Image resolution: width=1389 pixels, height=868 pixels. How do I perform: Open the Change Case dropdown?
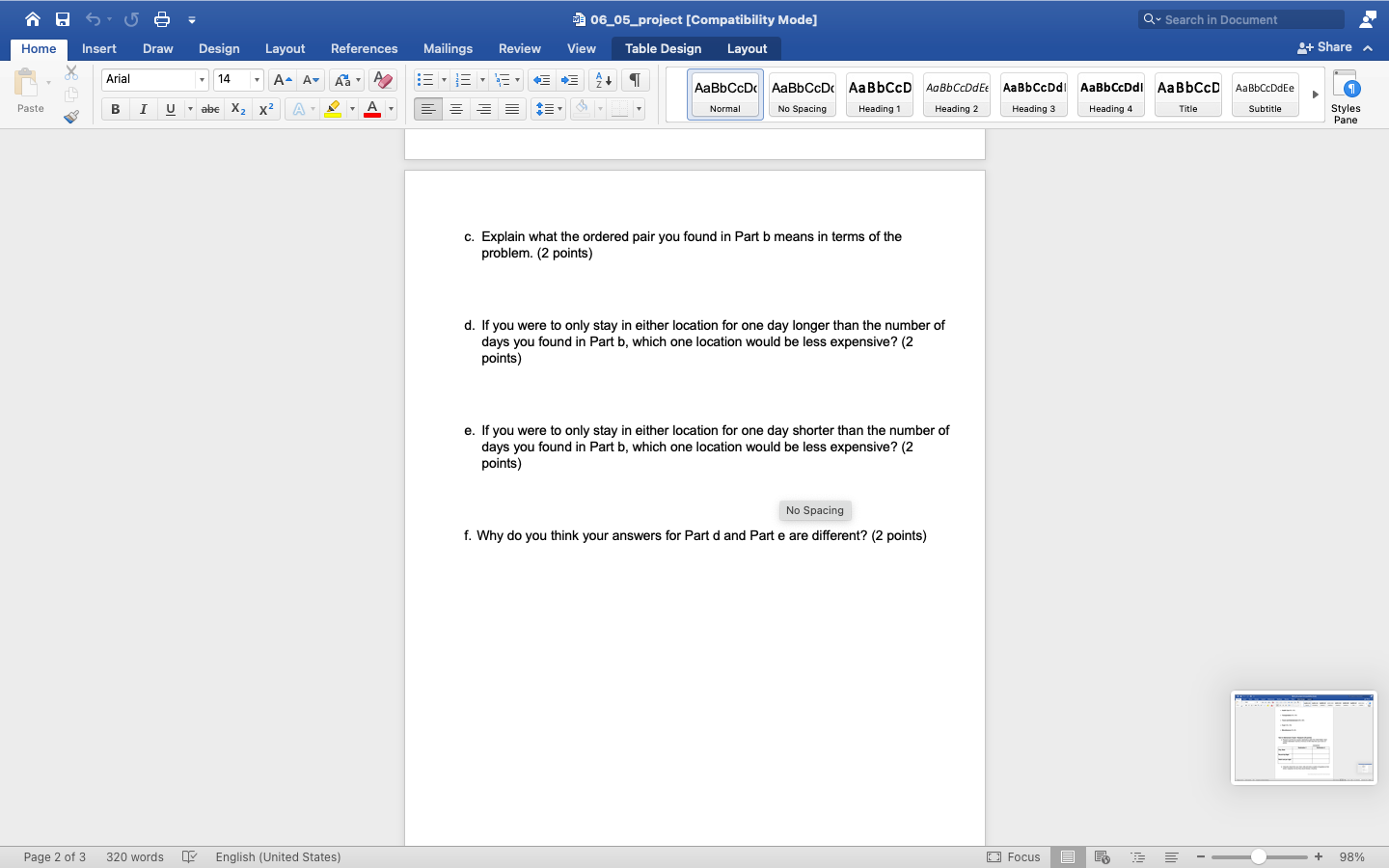[x=347, y=80]
